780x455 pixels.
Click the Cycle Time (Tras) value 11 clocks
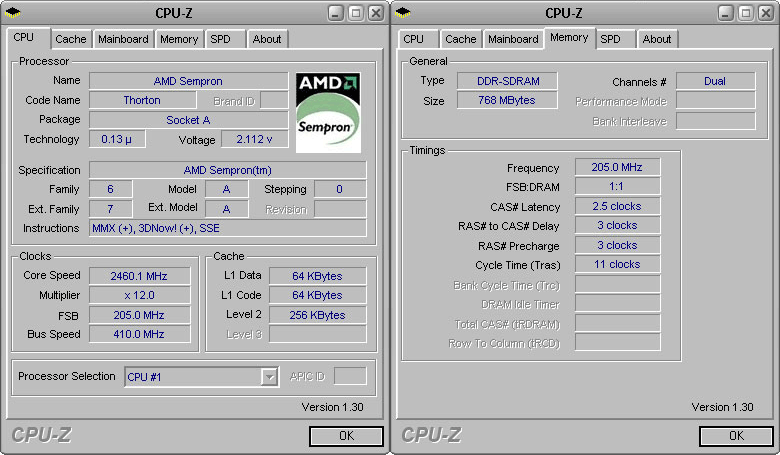[x=617, y=265]
